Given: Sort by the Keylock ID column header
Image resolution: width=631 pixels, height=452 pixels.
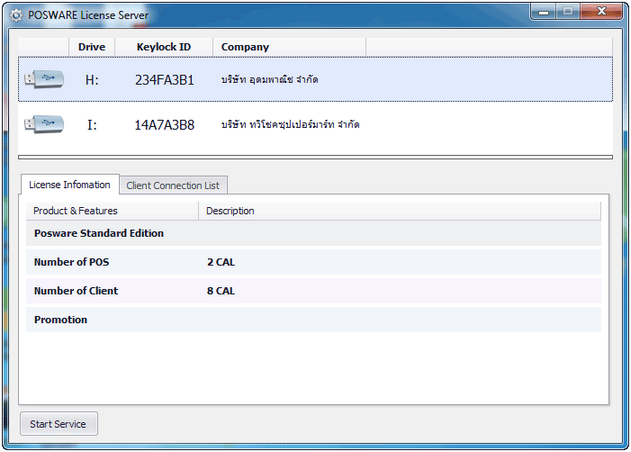Looking at the screenshot, I should (163, 47).
